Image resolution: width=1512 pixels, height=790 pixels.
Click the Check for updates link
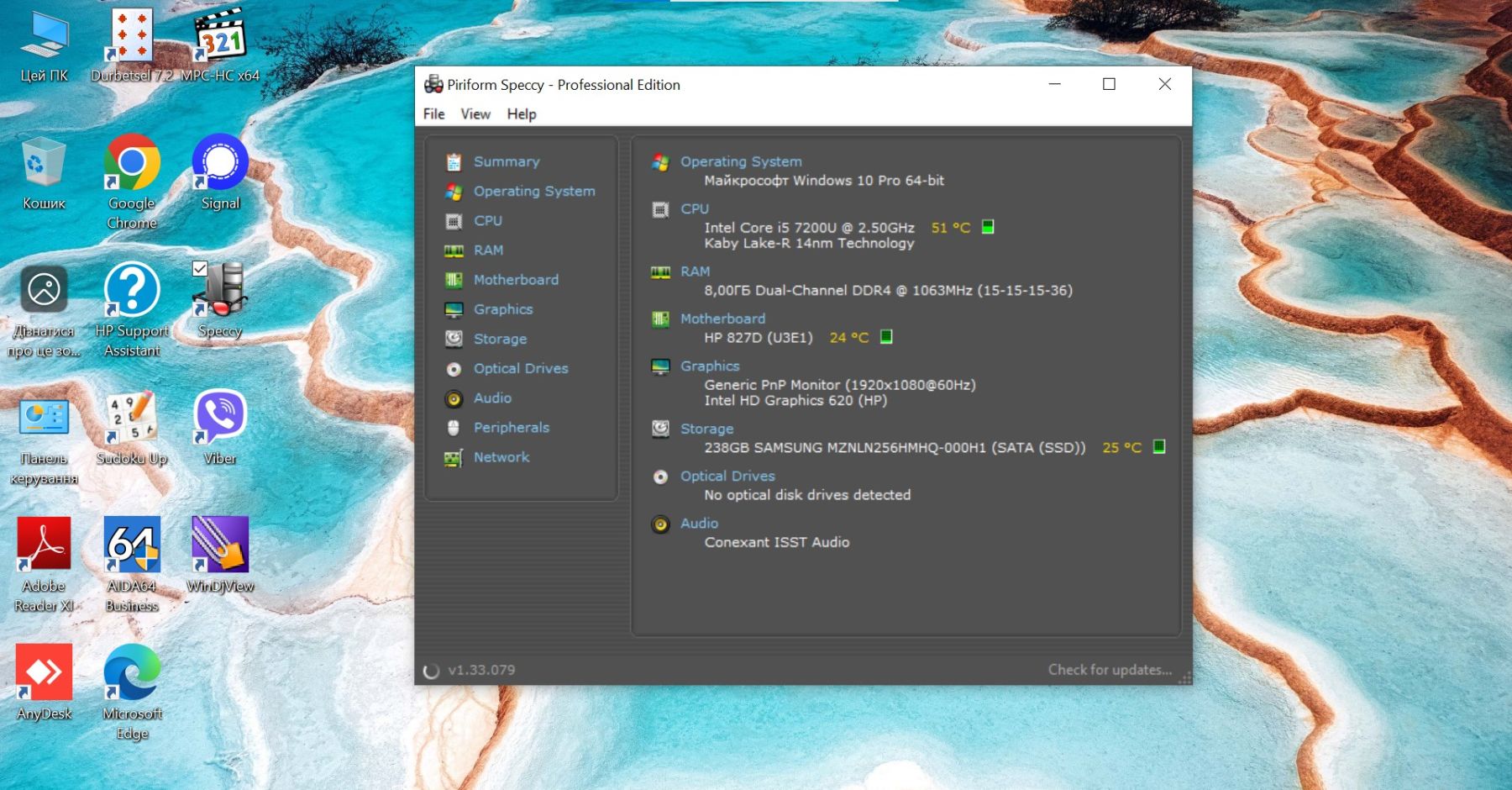tap(1110, 670)
